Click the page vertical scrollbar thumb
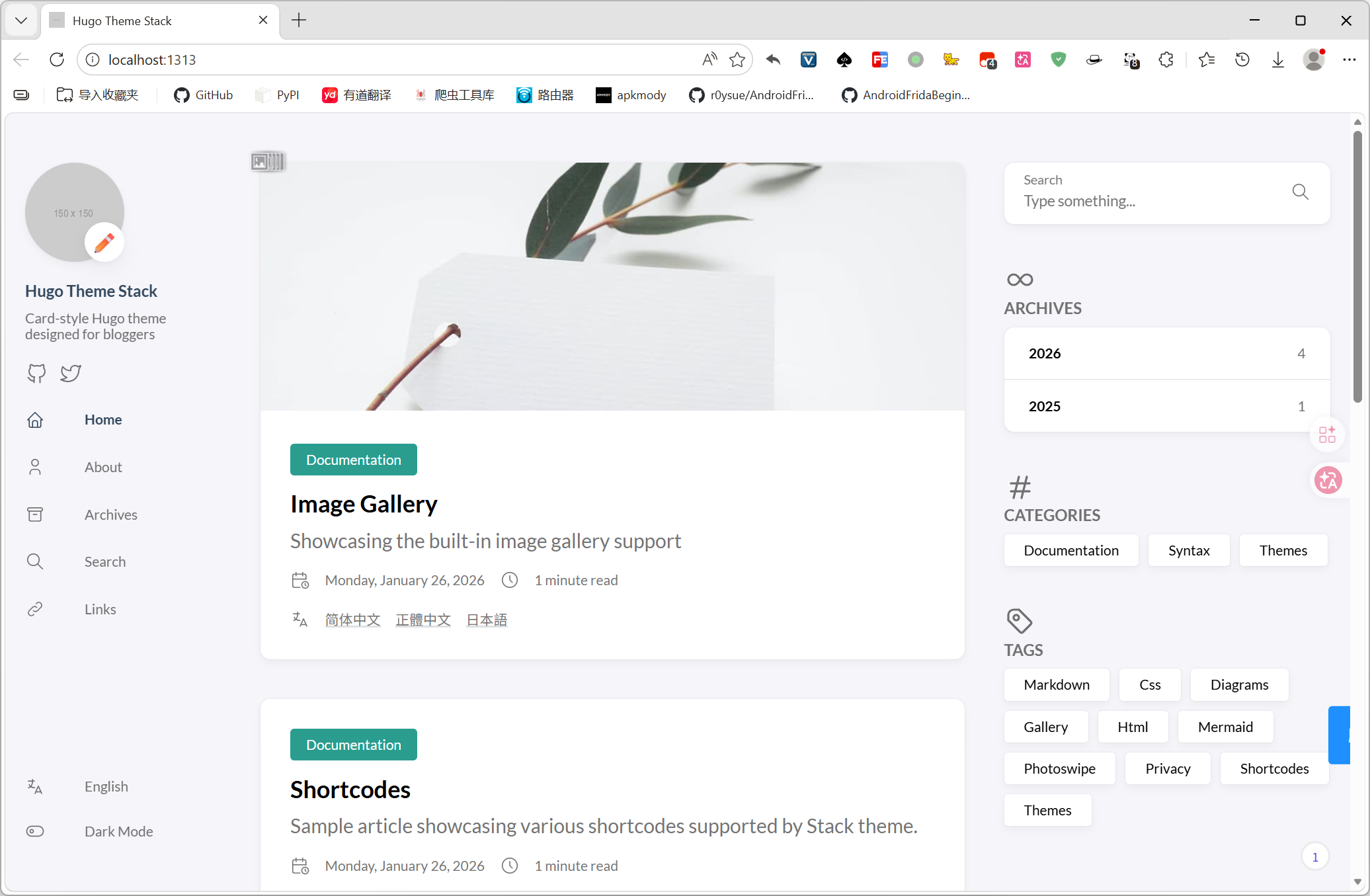The height and width of the screenshot is (896, 1370). [1357, 266]
